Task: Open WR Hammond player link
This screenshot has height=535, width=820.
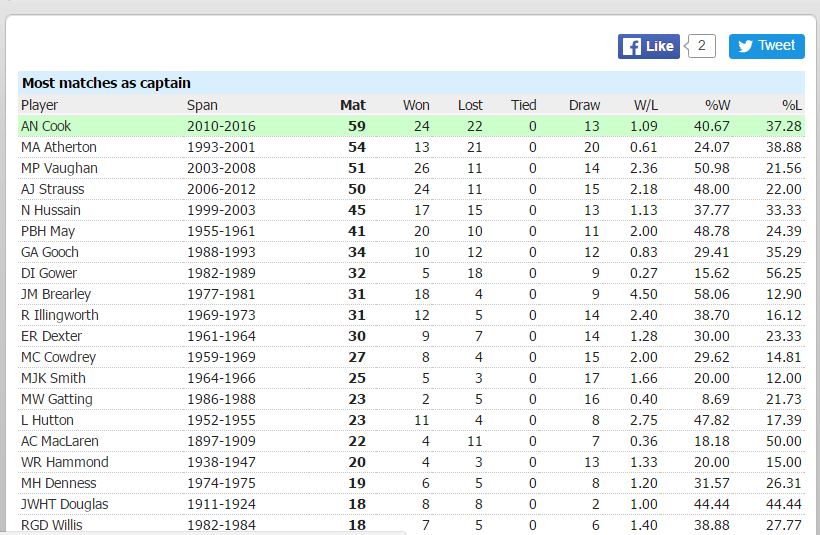Action: coord(64,462)
